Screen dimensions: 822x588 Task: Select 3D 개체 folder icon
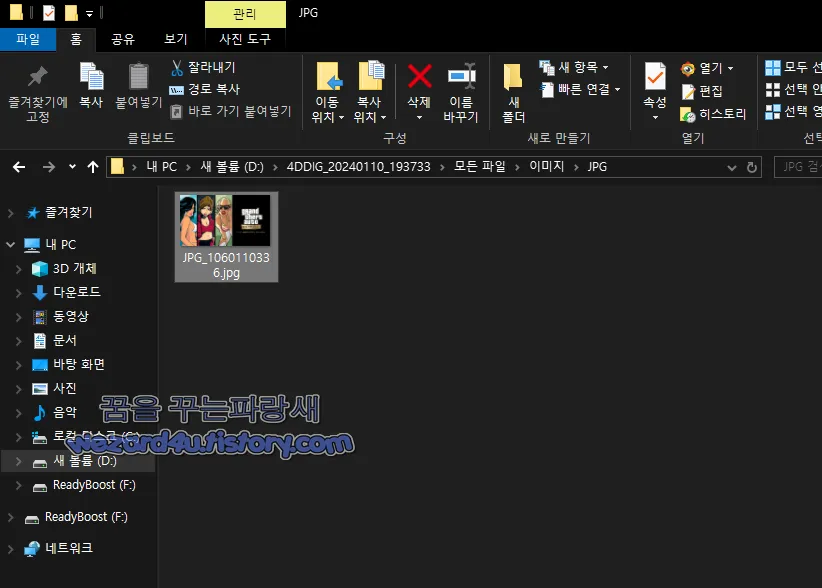click(x=40, y=269)
